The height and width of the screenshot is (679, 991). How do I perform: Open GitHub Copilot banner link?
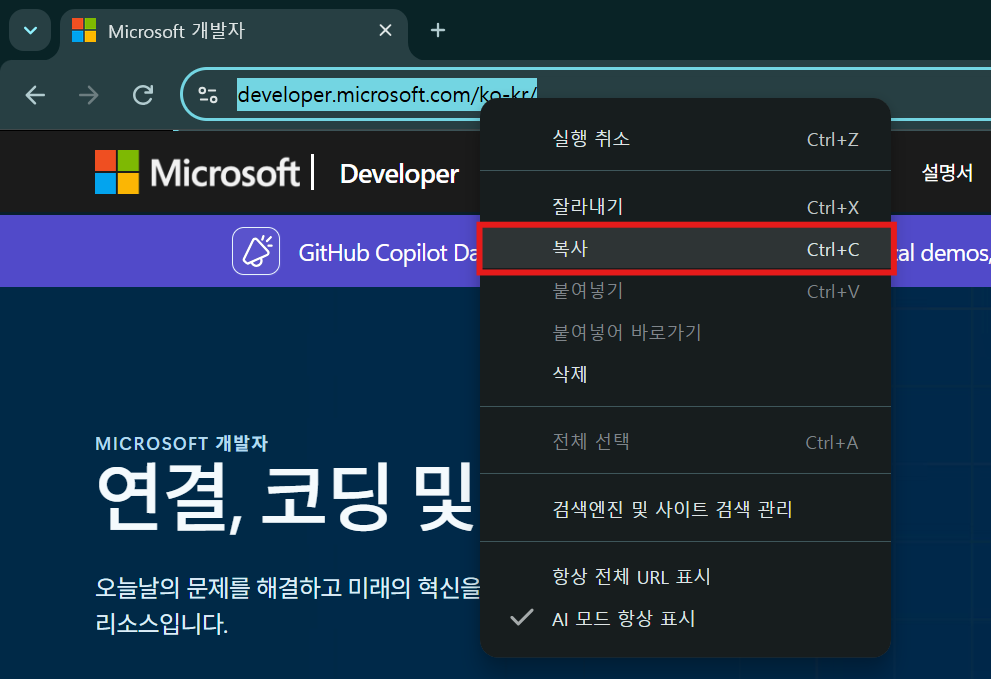point(388,253)
